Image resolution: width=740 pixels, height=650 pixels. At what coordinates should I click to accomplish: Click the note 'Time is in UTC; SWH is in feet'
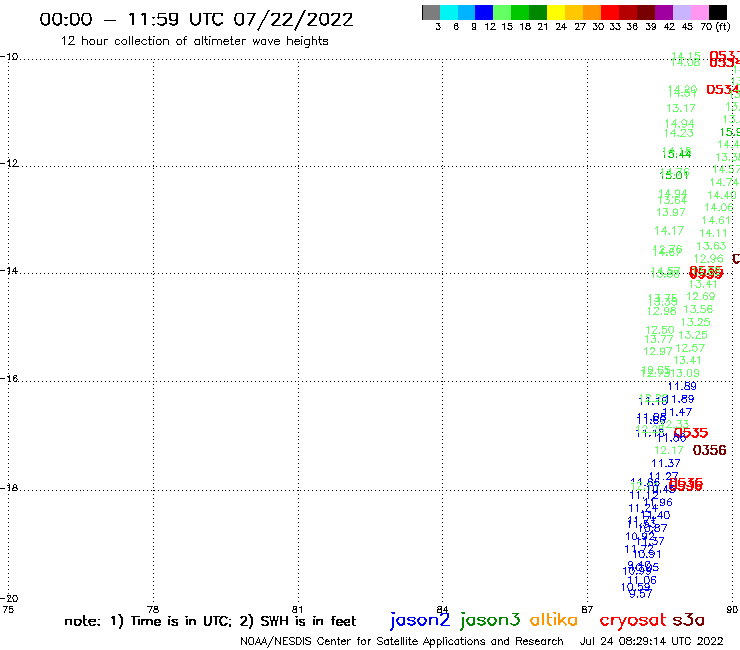click(210, 621)
